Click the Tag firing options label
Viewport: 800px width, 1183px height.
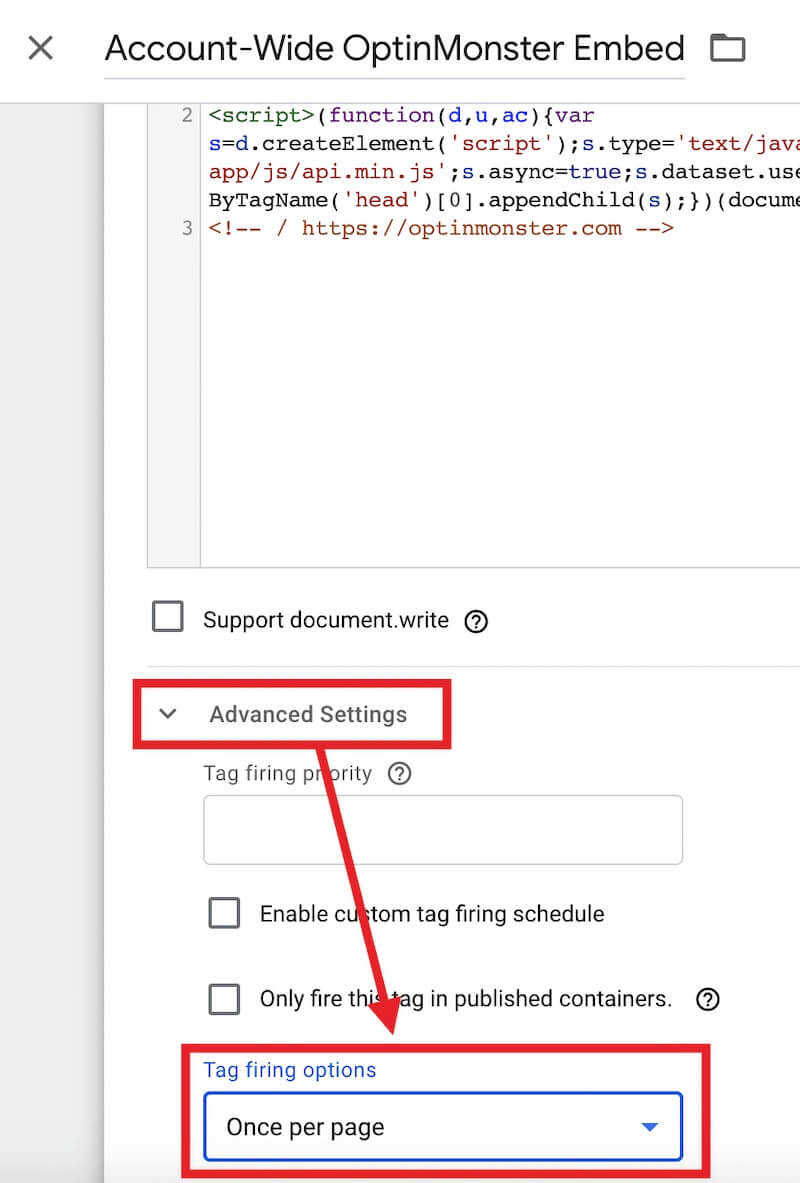(290, 1070)
